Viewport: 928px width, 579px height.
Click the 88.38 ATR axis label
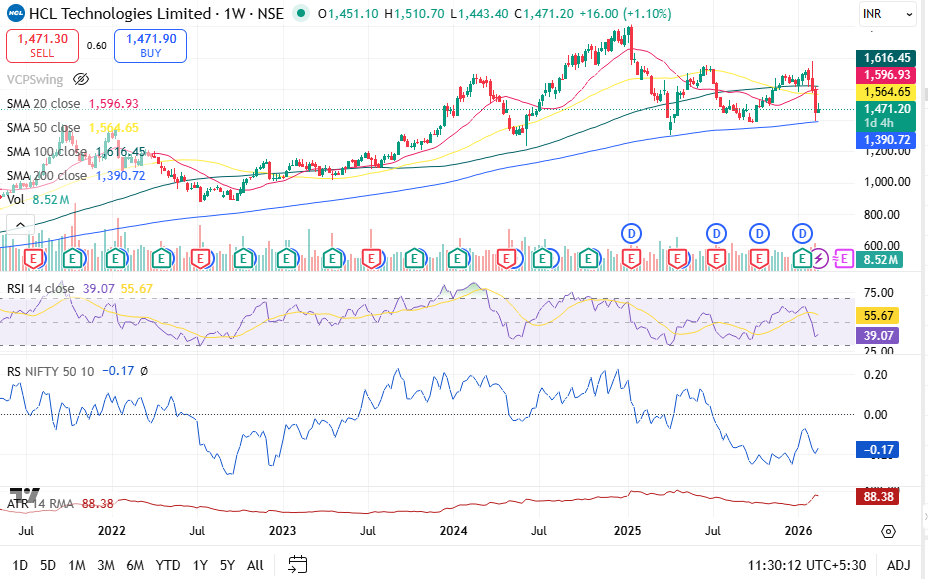[878, 496]
